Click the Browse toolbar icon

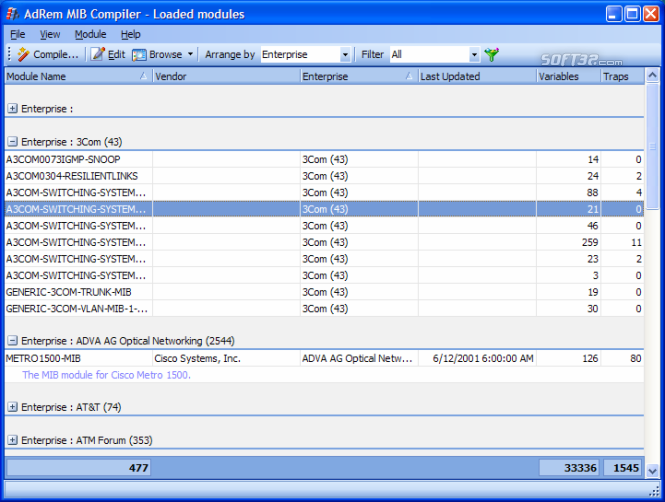coord(139,55)
